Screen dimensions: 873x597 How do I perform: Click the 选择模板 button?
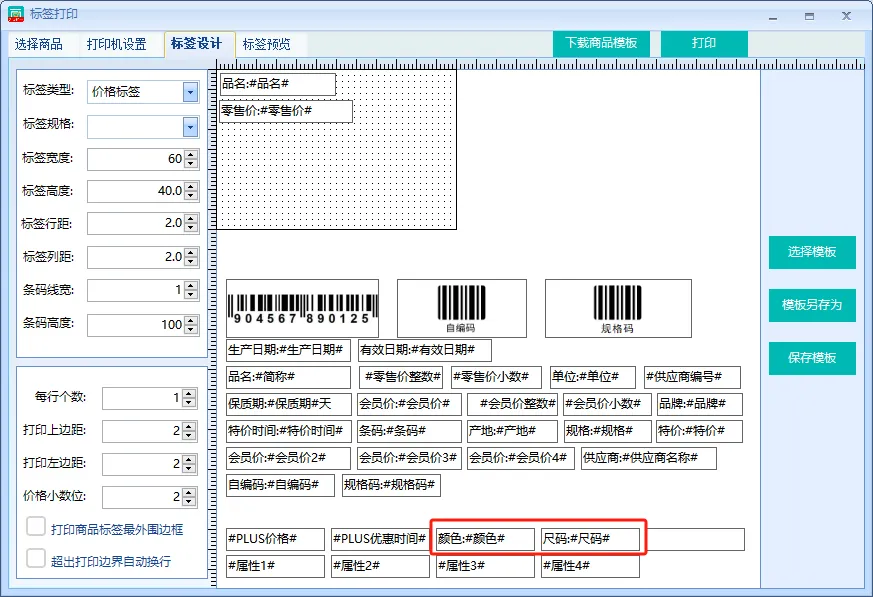pos(811,252)
